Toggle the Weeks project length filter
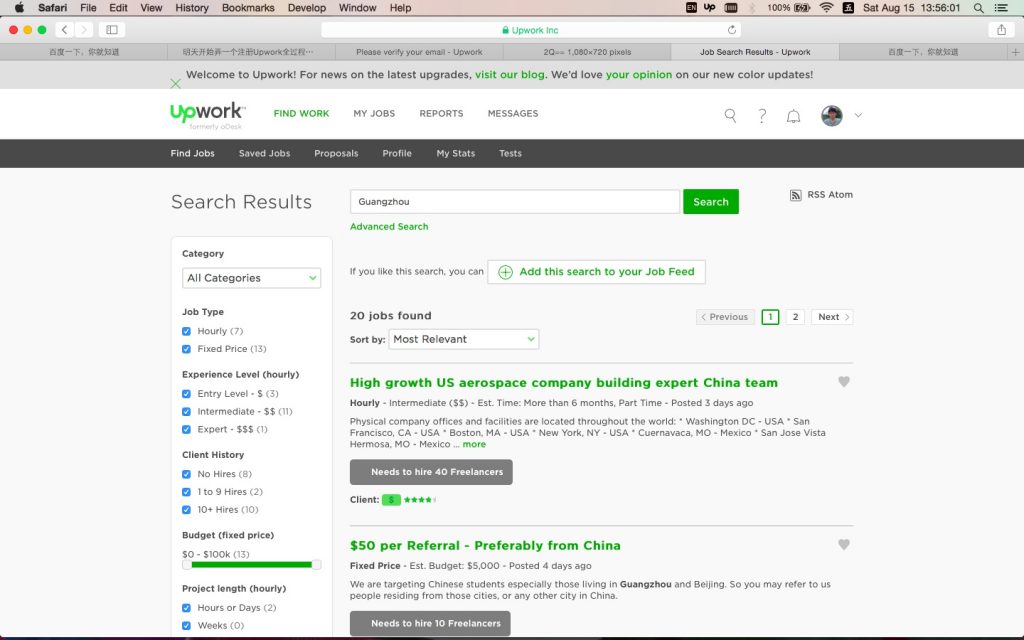The width and height of the screenshot is (1024, 640). click(186, 626)
